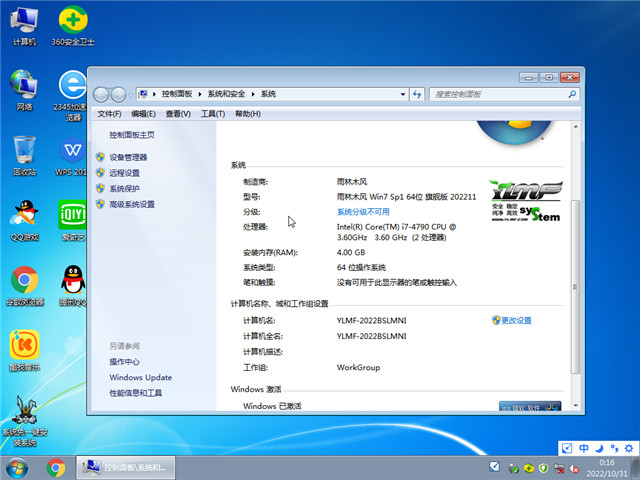Expand the 系统和安全 breadcrumb arrow
The width and height of the screenshot is (640, 480).
click(254, 93)
